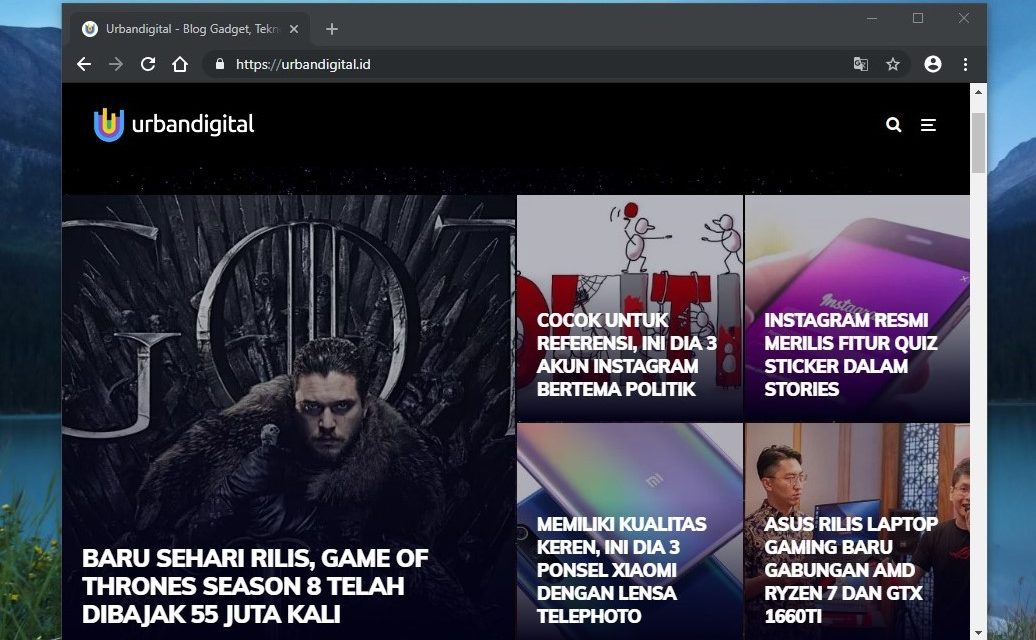Screen dimensions: 1036x640
Task: Click the page scrollbar thumb
Action: pyautogui.click(x=978, y=143)
